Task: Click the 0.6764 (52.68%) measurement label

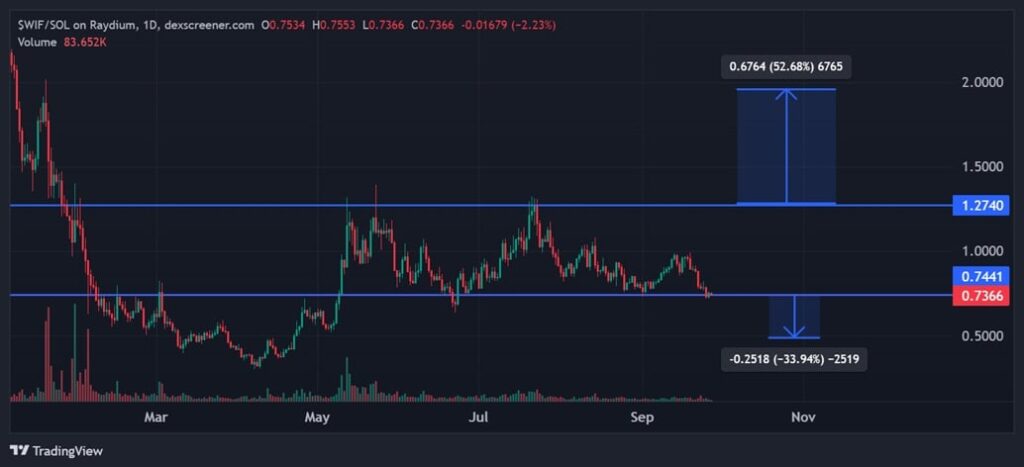Action: (x=786, y=67)
